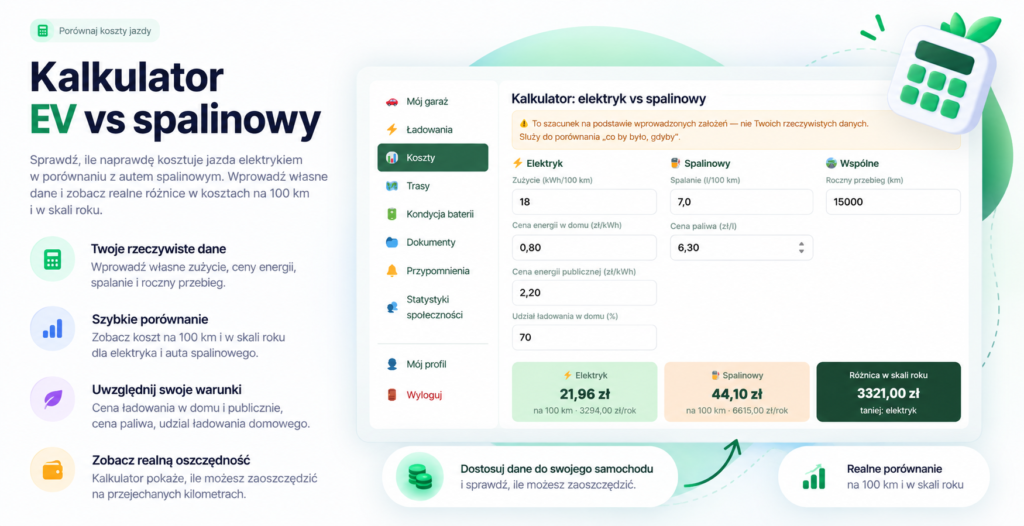Click the Zużycie (kWh/100 km) field
Screen dimensions: 1024x526
tap(584, 202)
